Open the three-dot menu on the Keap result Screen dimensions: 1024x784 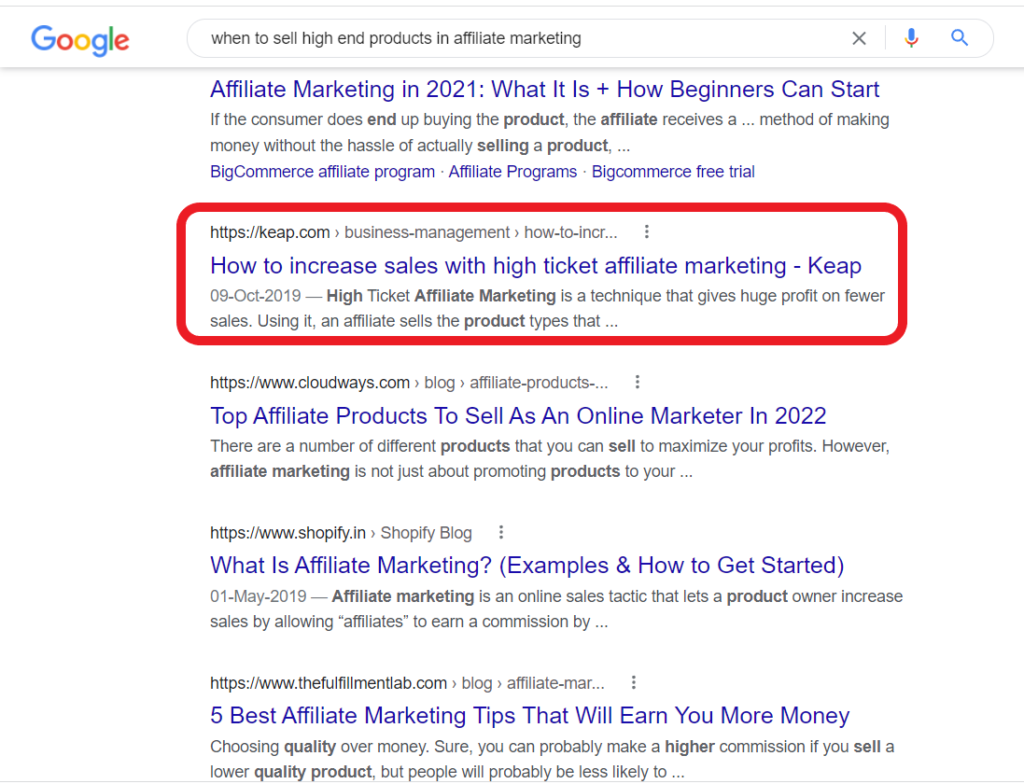click(647, 231)
